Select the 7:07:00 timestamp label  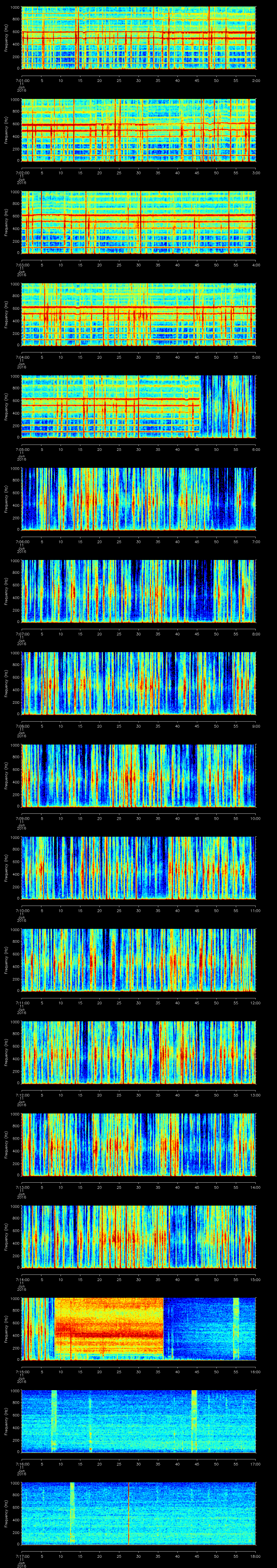click(x=22, y=634)
